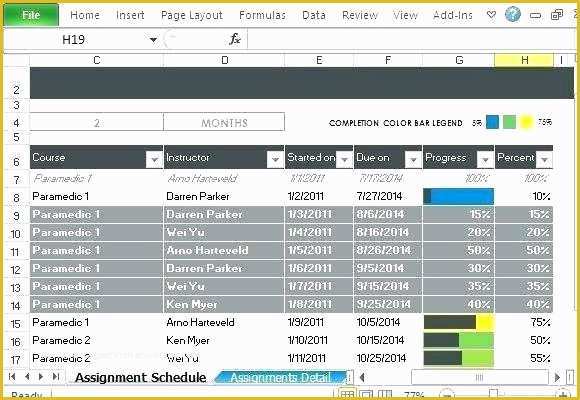Select column C header
This screenshot has height=400, width=580.
pyautogui.click(x=97, y=60)
